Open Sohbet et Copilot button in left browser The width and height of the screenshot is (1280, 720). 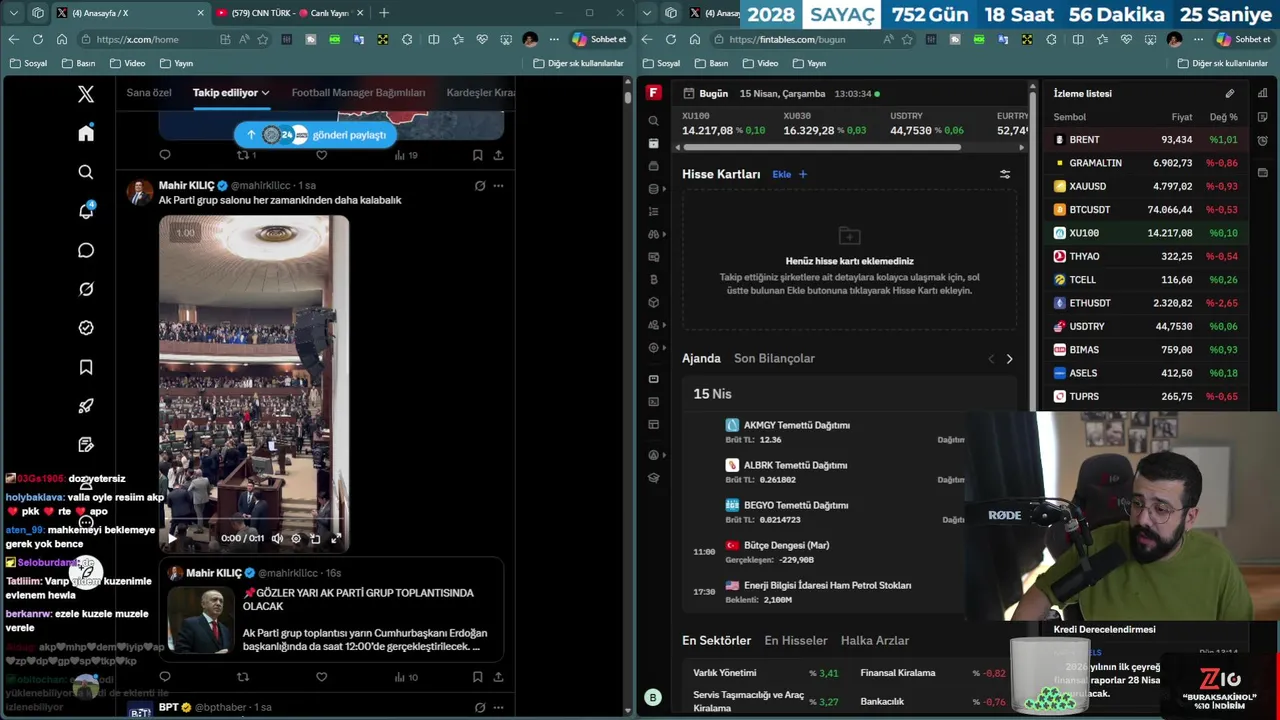(x=599, y=39)
